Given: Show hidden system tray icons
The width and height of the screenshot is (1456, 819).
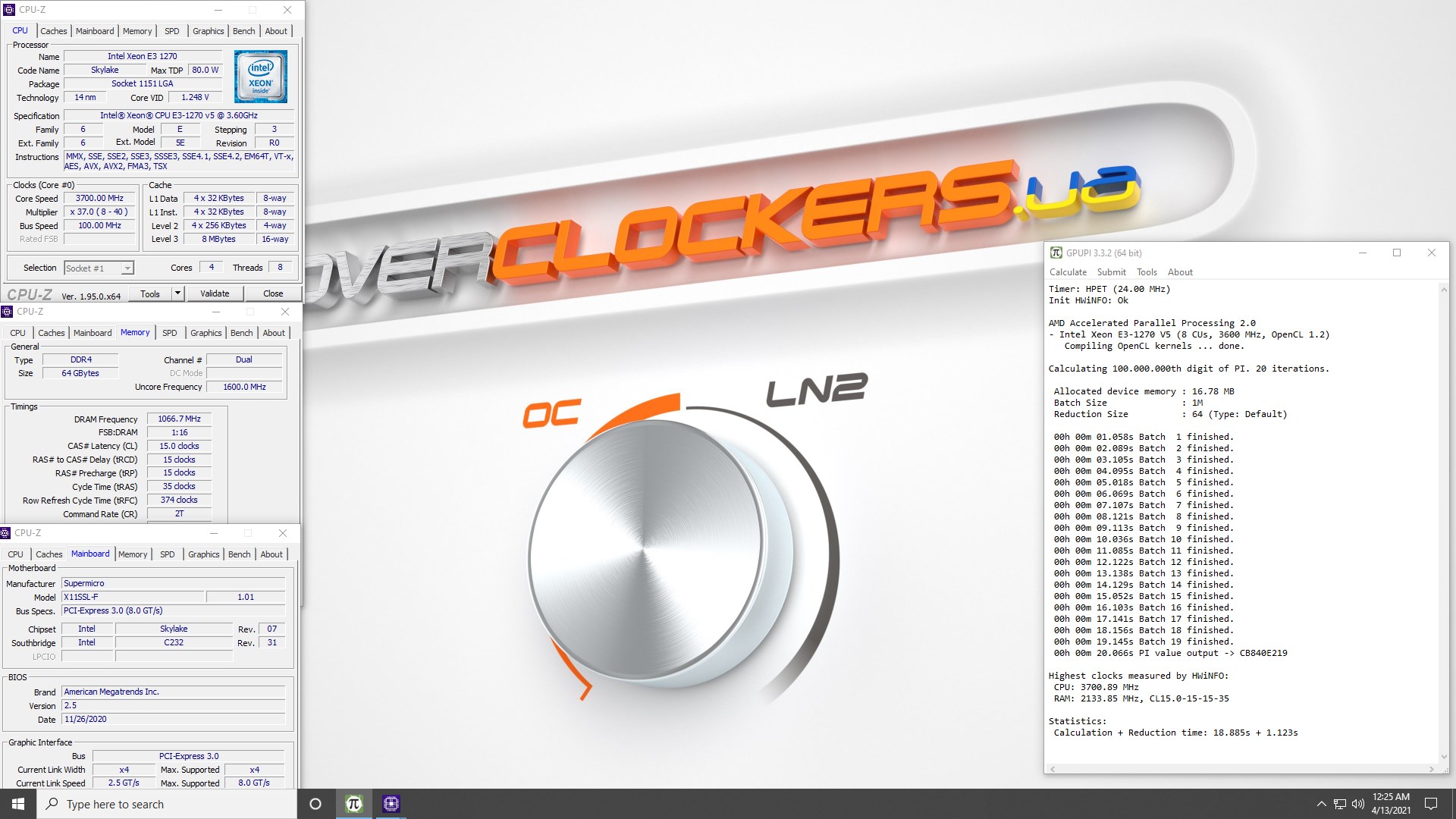Looking at the screenshot, I should click(x=1321, y=804).
